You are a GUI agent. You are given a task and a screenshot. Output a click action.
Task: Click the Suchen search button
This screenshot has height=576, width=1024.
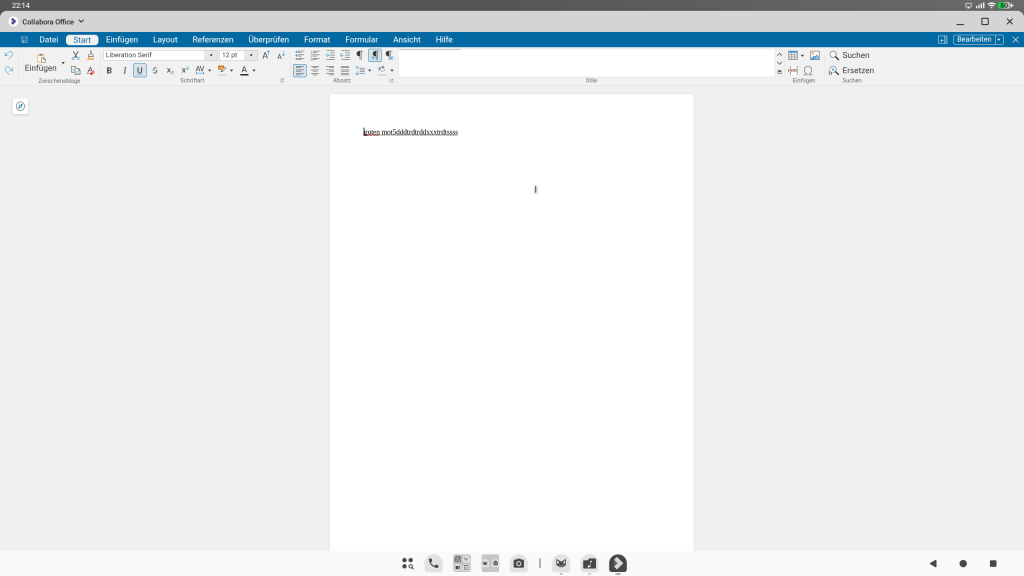click(x=850, y=56)
